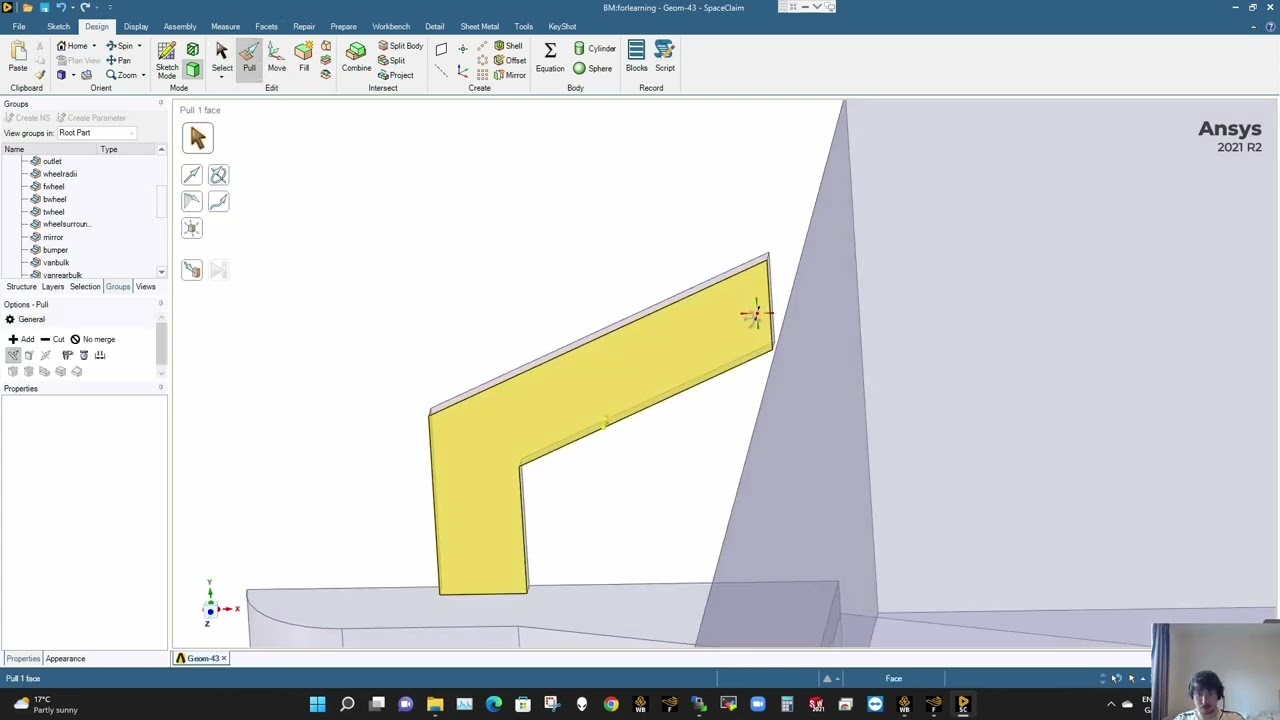Insert a Sphere body
Screen dimensions: 1280x720
click(592, 68)
